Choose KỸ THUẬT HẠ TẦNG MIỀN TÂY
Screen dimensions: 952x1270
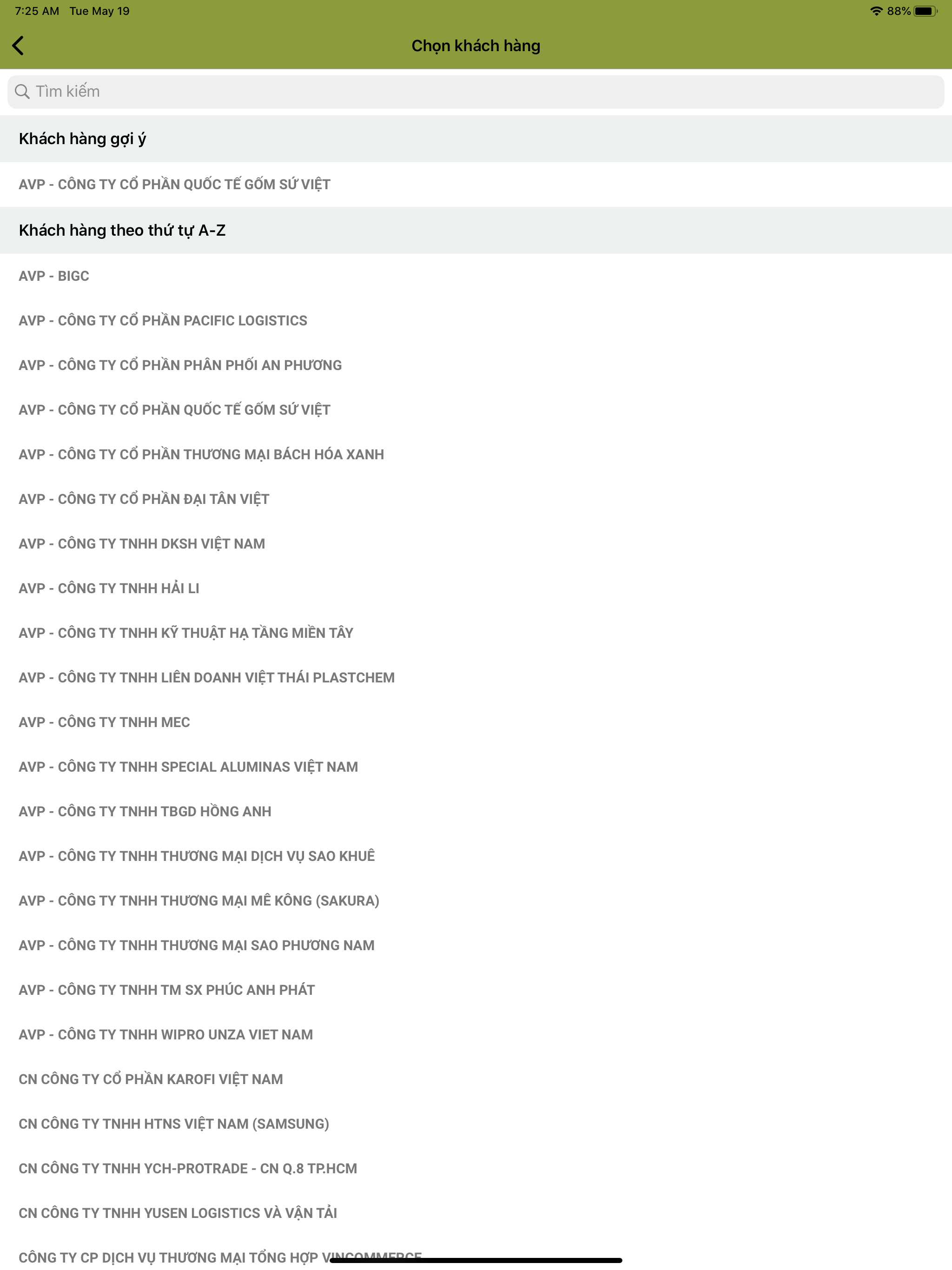click(x=476, y=633)
